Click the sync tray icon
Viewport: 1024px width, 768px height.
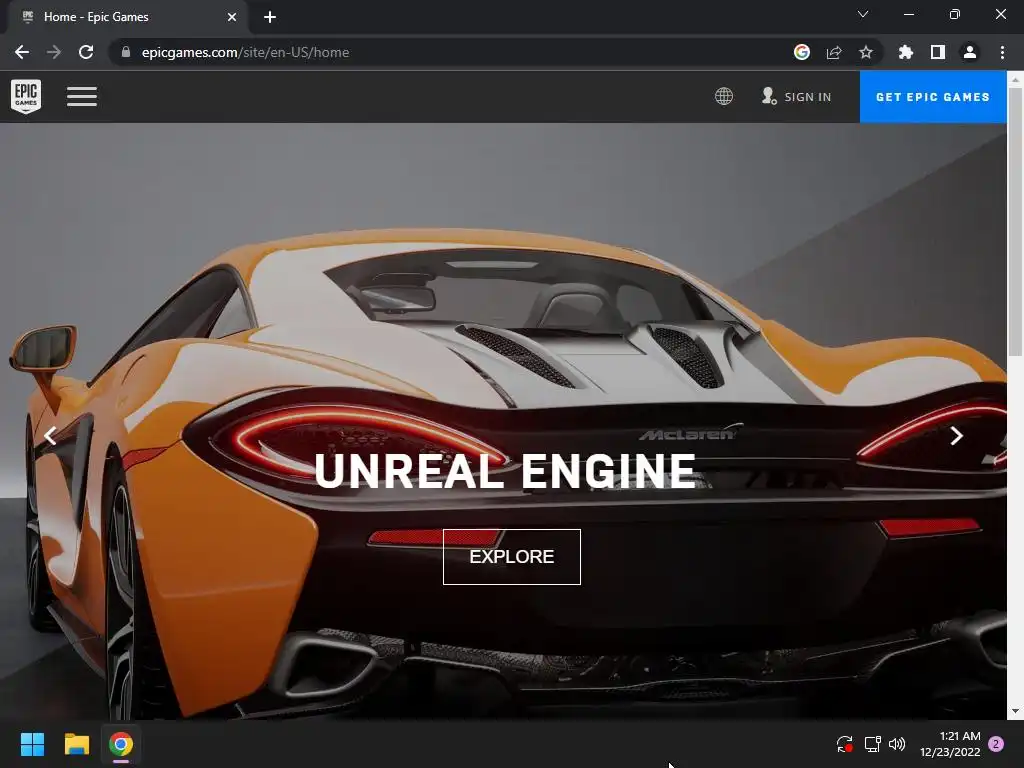tap(844, 744)
